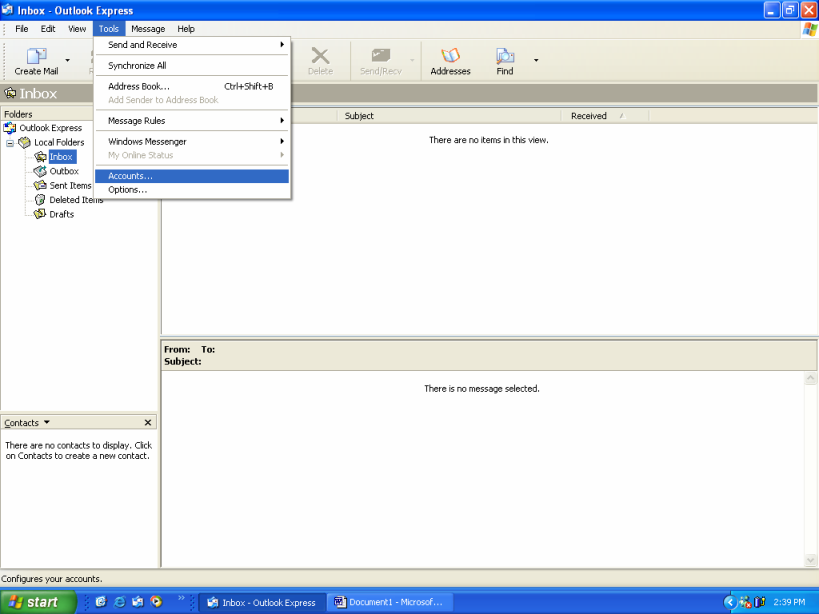This screenshot has width=819, height=614.
Task: Click 'There is no message selected.' text
Action: [482, 388]
